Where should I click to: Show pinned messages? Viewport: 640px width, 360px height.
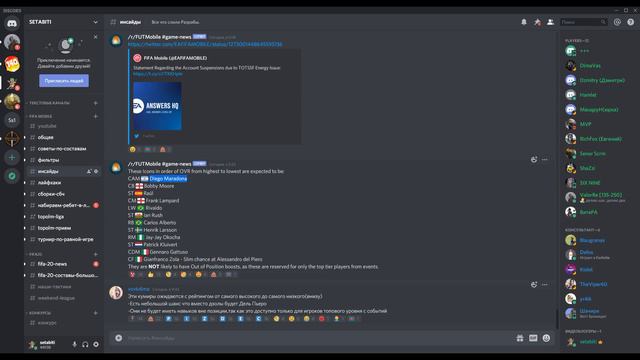tap(537, 22)
